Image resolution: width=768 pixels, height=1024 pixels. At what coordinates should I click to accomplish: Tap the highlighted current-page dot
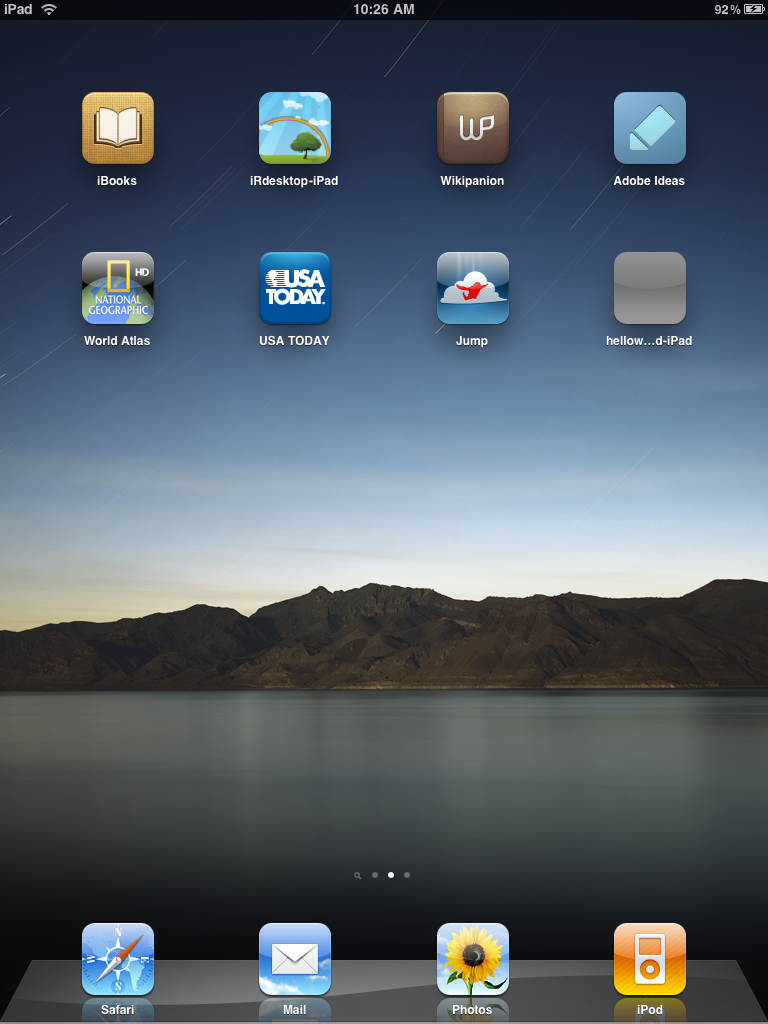[x=391, y=875]
